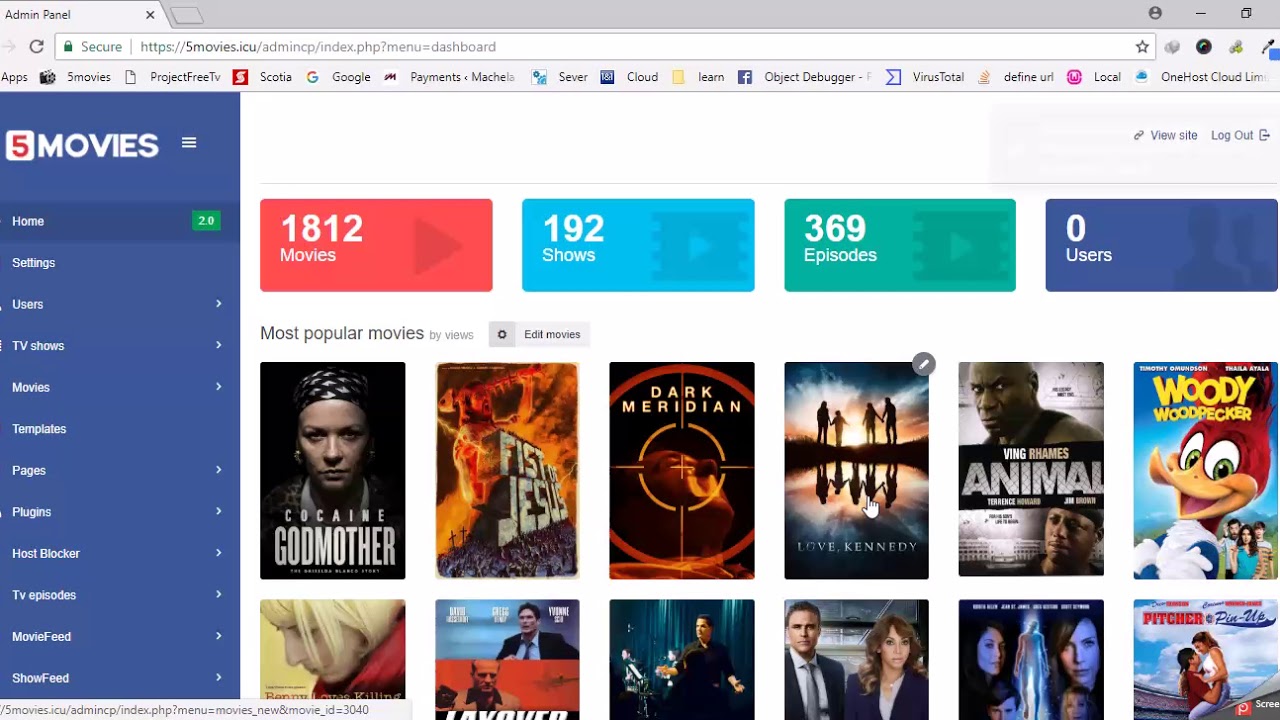Expand the Tv episodes sidebar menu
Screen dimensions: 1280x720
click(120, 595)
